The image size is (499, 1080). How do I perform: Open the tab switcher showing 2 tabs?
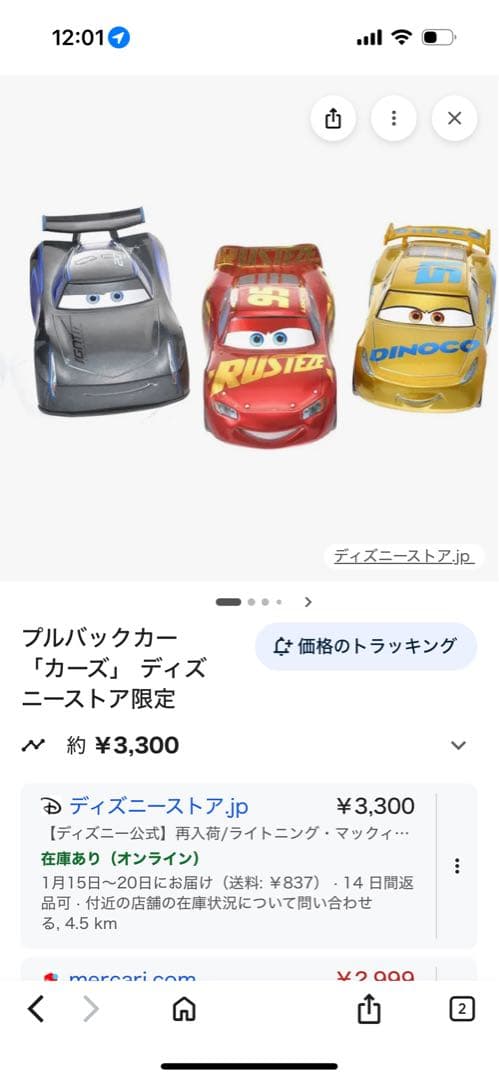pyautogui.click(x=462, y=1010)
